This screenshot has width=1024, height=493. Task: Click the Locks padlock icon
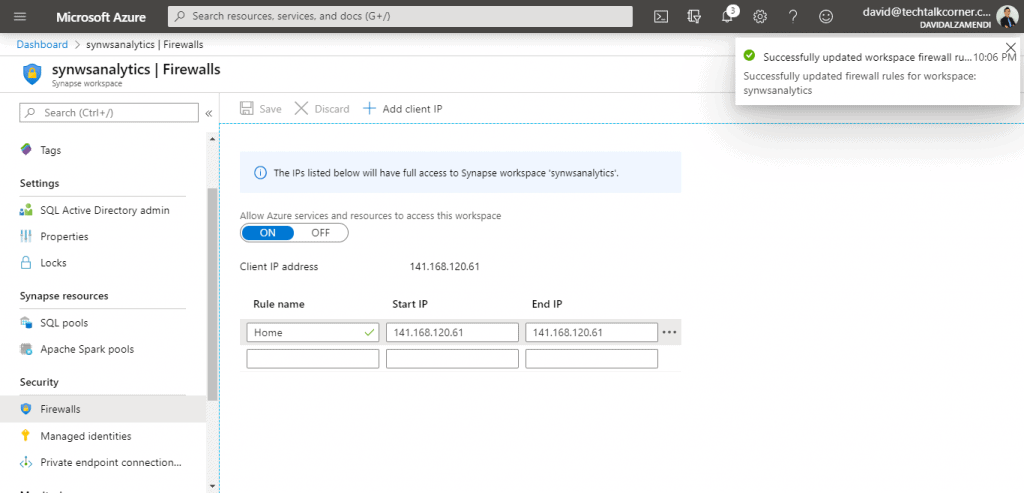26,262
